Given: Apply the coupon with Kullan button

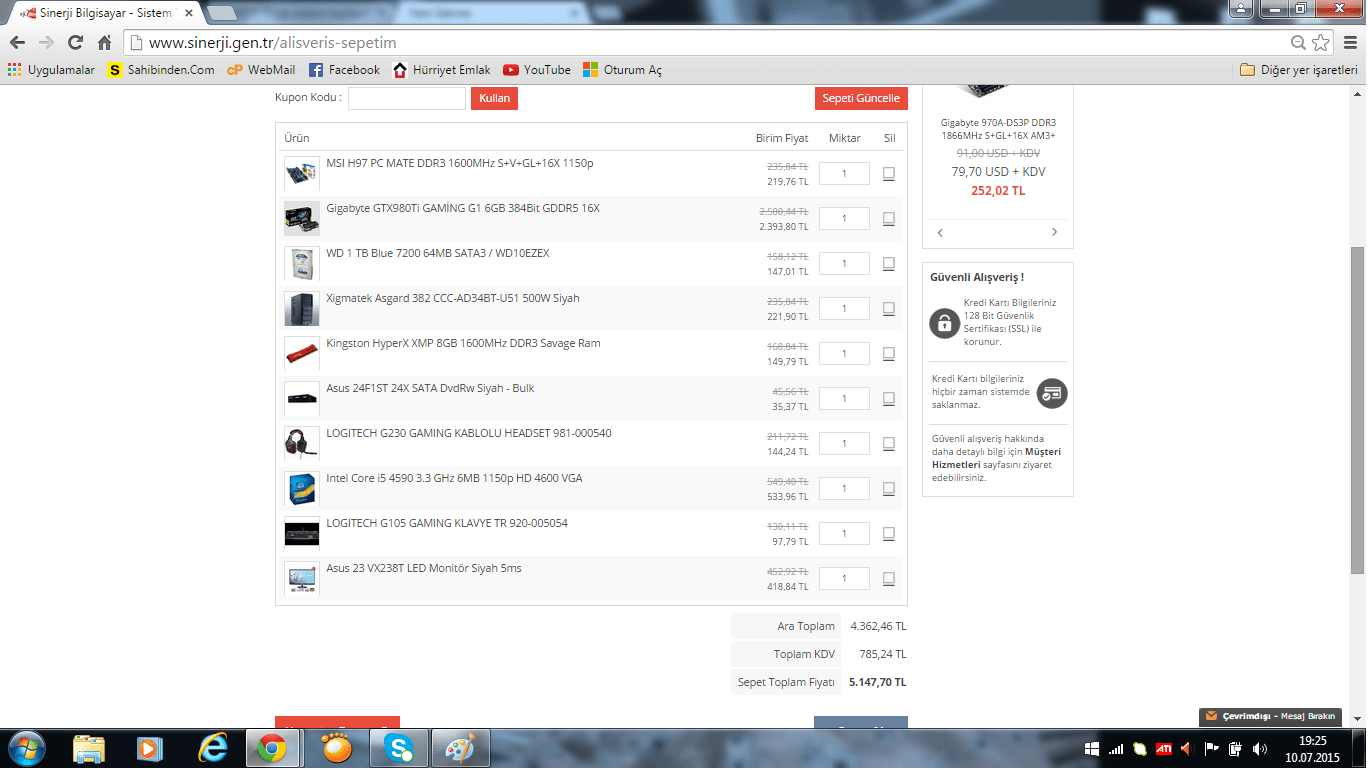Looking at the screenshot, I should (x=494, y=98).
